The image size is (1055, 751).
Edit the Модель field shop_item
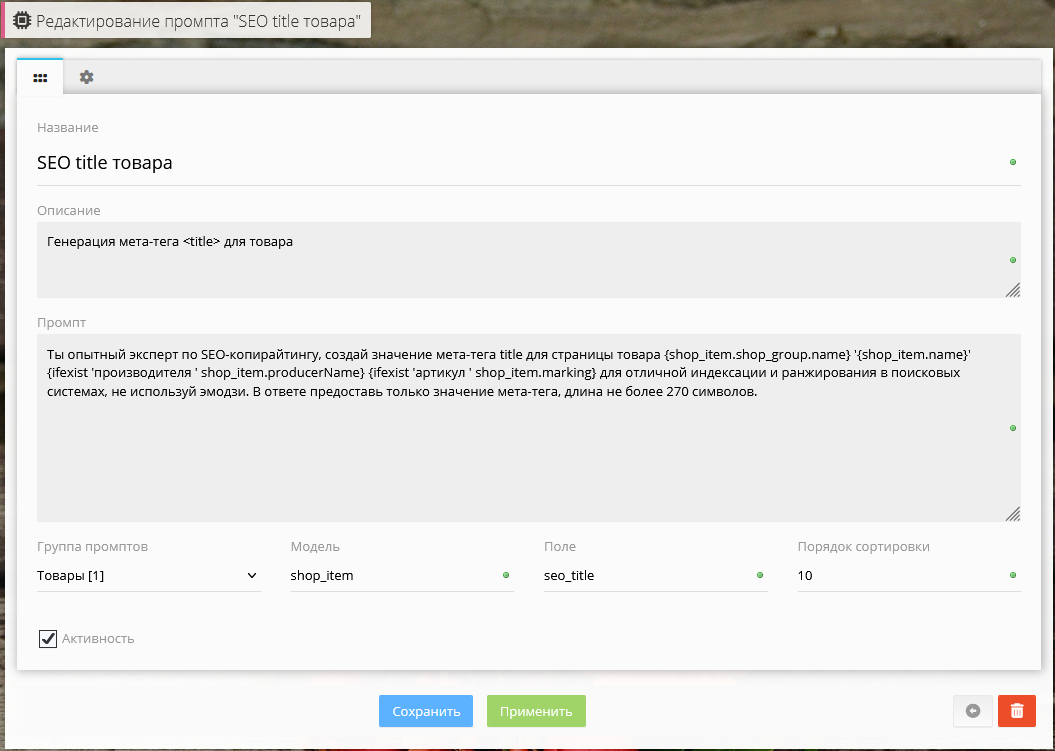coord(390,575)
